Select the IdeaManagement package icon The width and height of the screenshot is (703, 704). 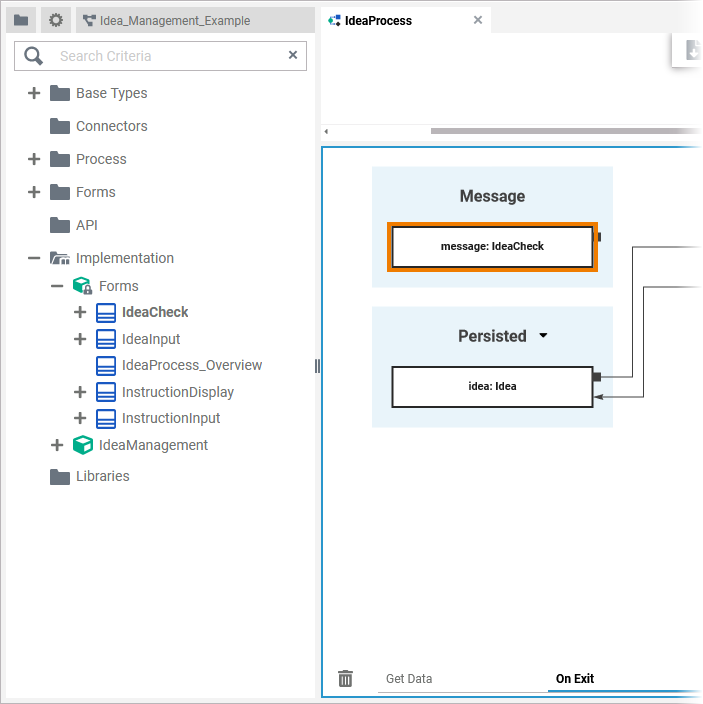pos(83,445)
